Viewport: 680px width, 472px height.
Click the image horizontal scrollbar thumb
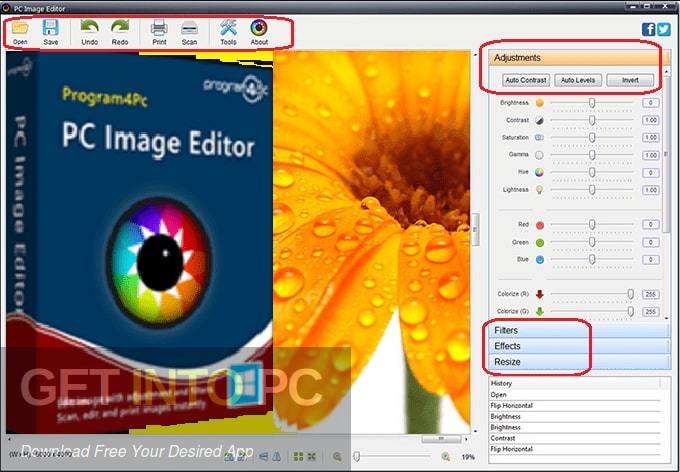pos(441,439)
